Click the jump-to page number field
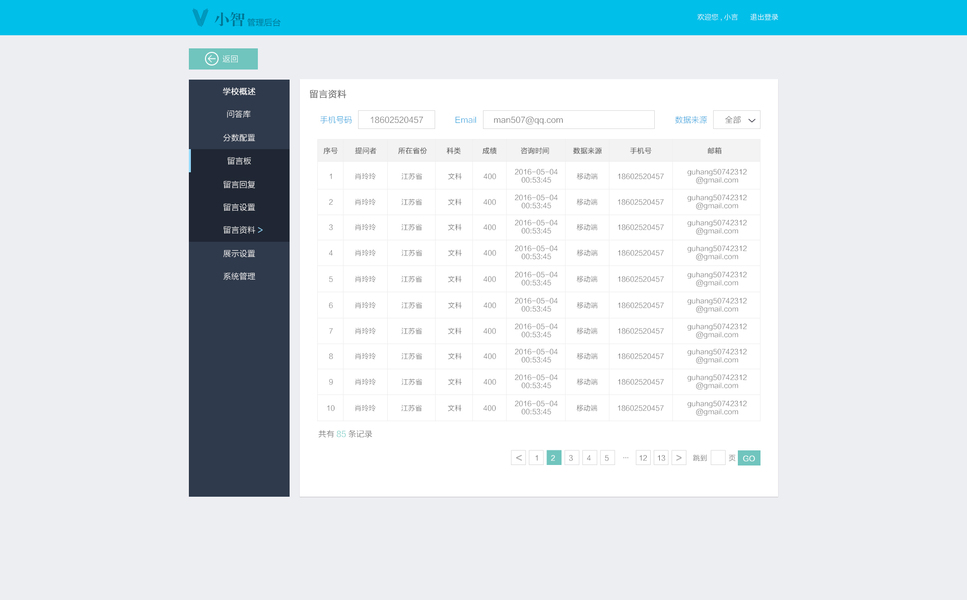This screenshot has height=600, width=967. 718,458
